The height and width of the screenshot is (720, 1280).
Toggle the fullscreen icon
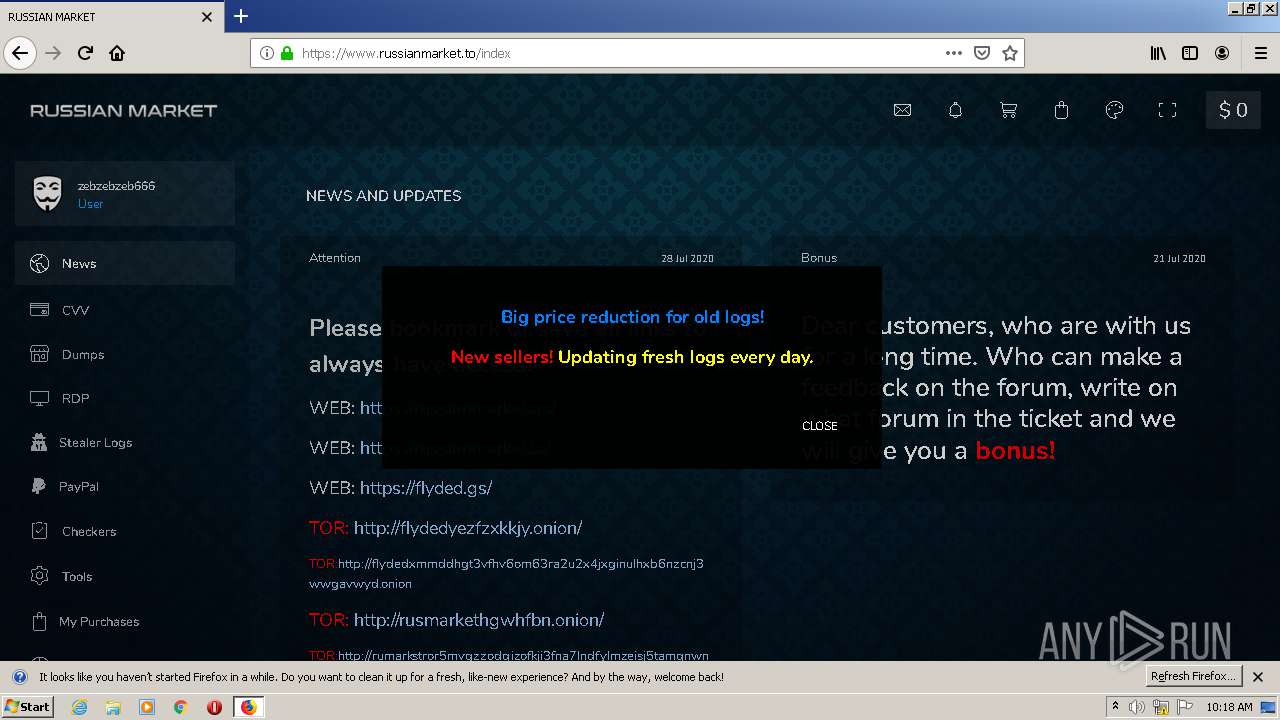click(x=1167, y=110)
